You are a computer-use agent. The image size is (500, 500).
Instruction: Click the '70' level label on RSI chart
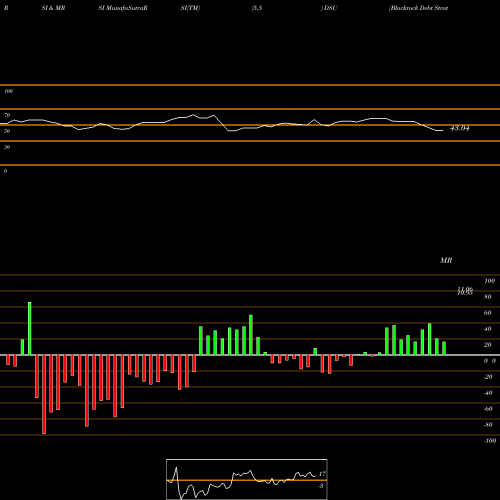tap(7, 115)
